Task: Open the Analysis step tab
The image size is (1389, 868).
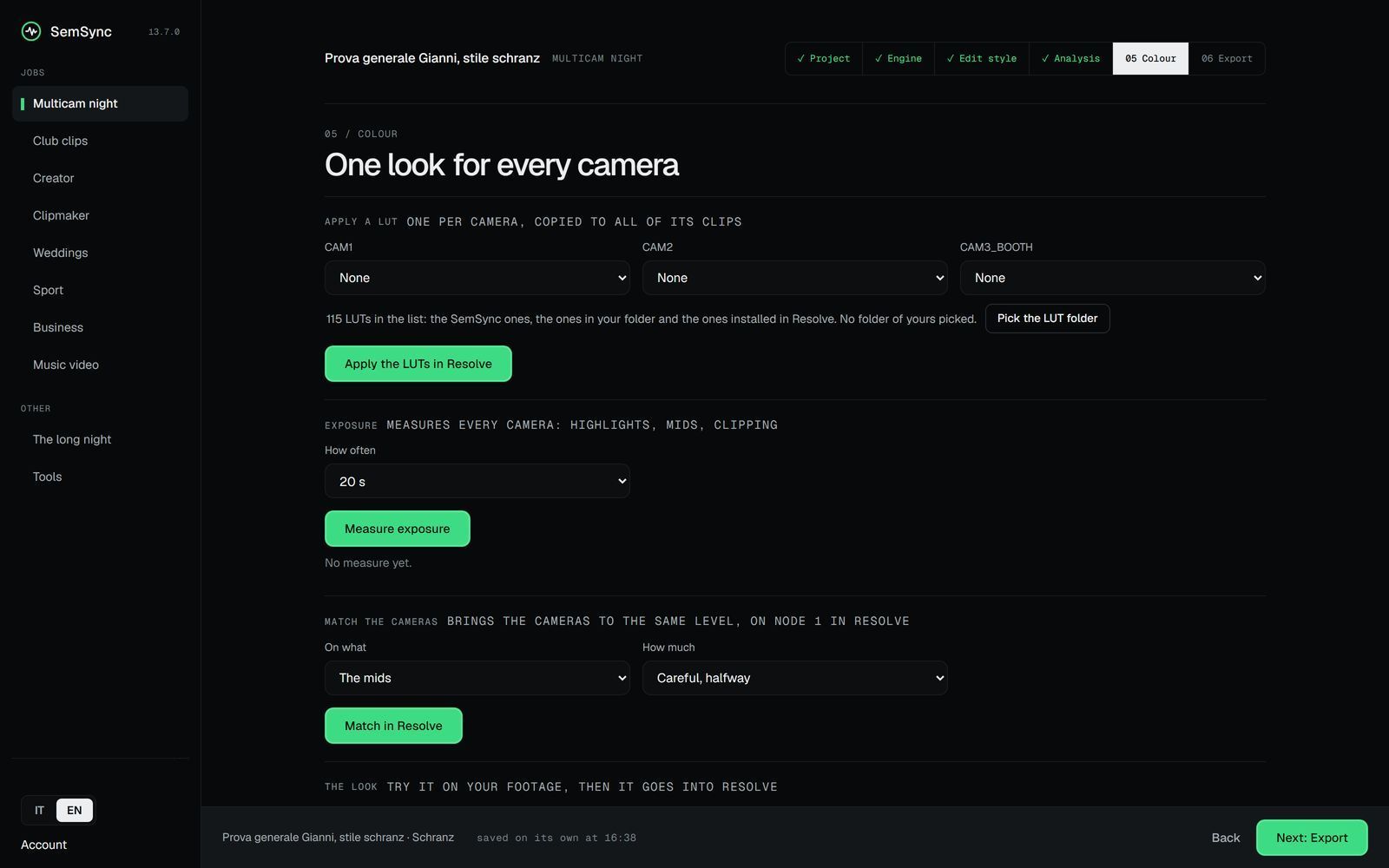Action: (x=1070, y=58)
